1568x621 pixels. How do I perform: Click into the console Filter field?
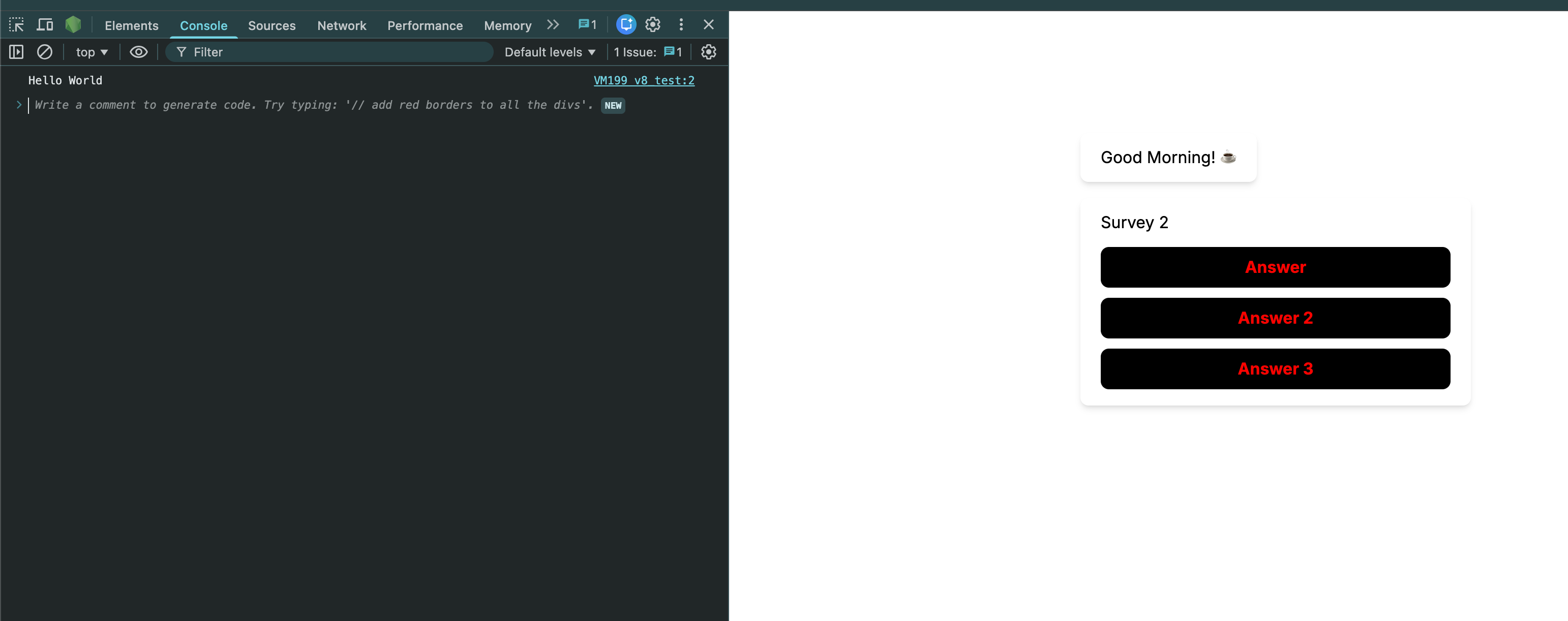click(x=335, y=52)
